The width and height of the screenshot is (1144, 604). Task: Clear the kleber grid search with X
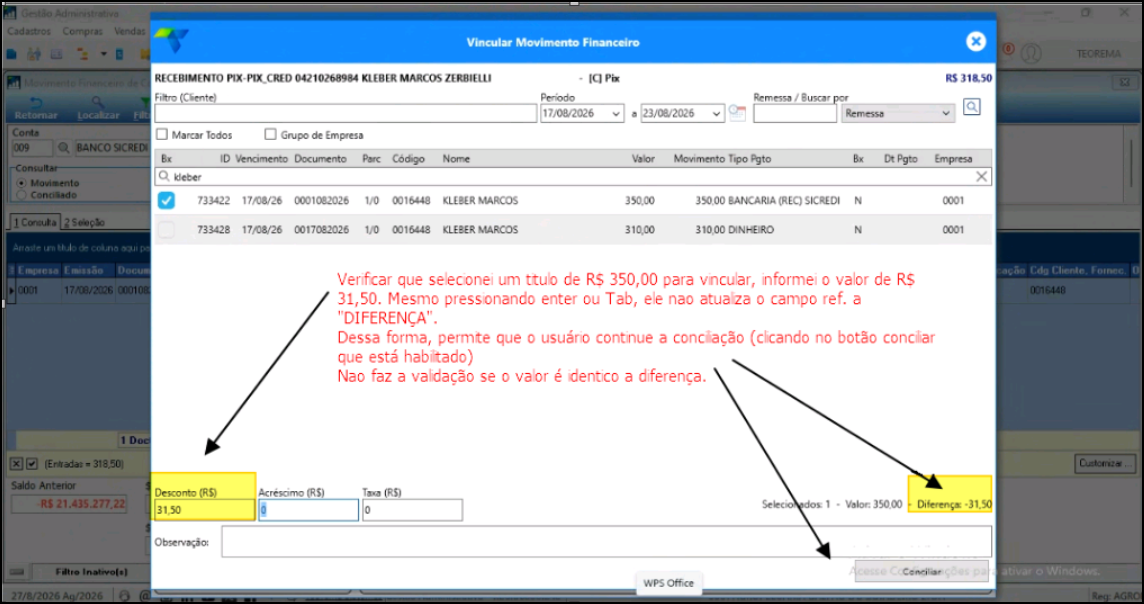981,177
